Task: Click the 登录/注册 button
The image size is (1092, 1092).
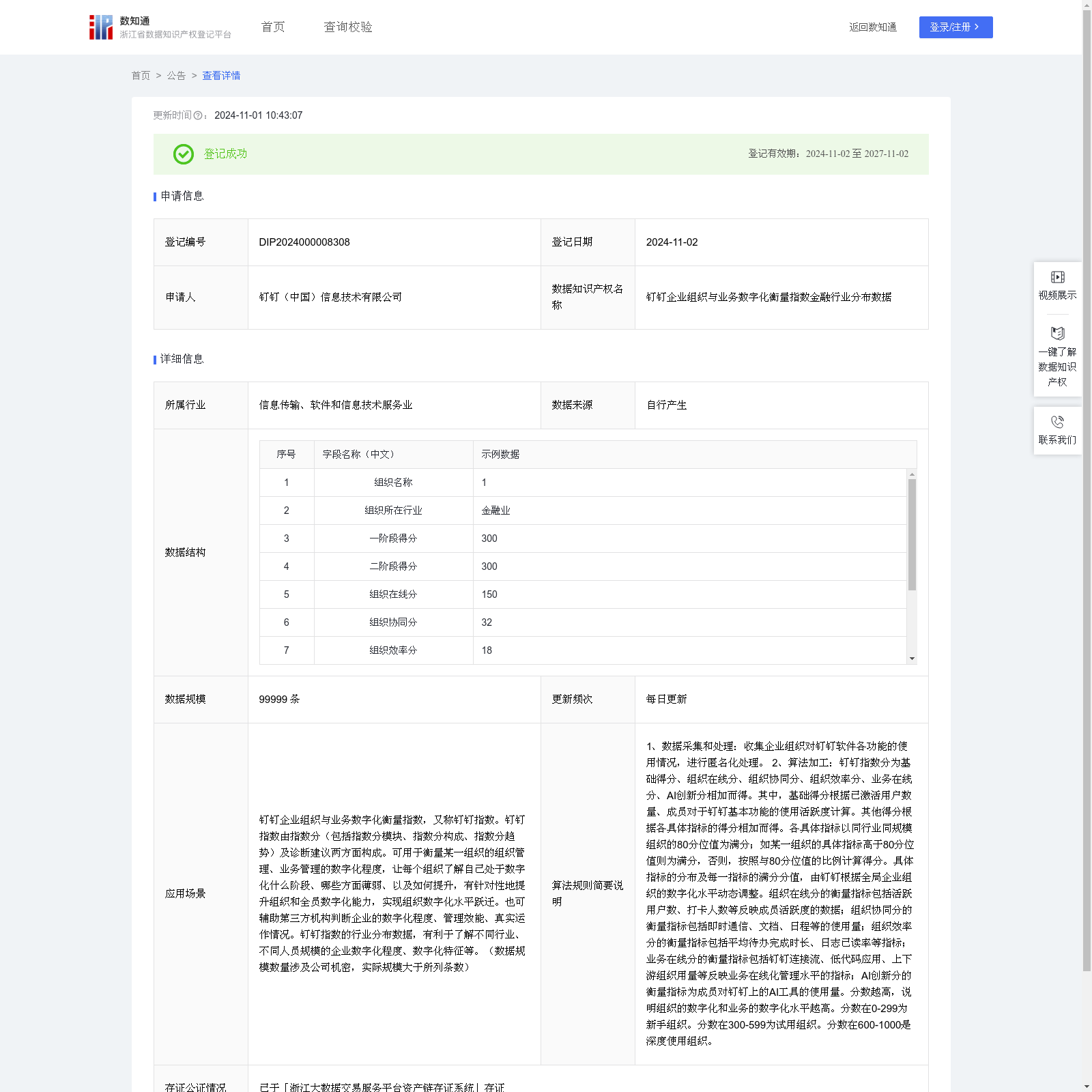Action: click(955, 27)
